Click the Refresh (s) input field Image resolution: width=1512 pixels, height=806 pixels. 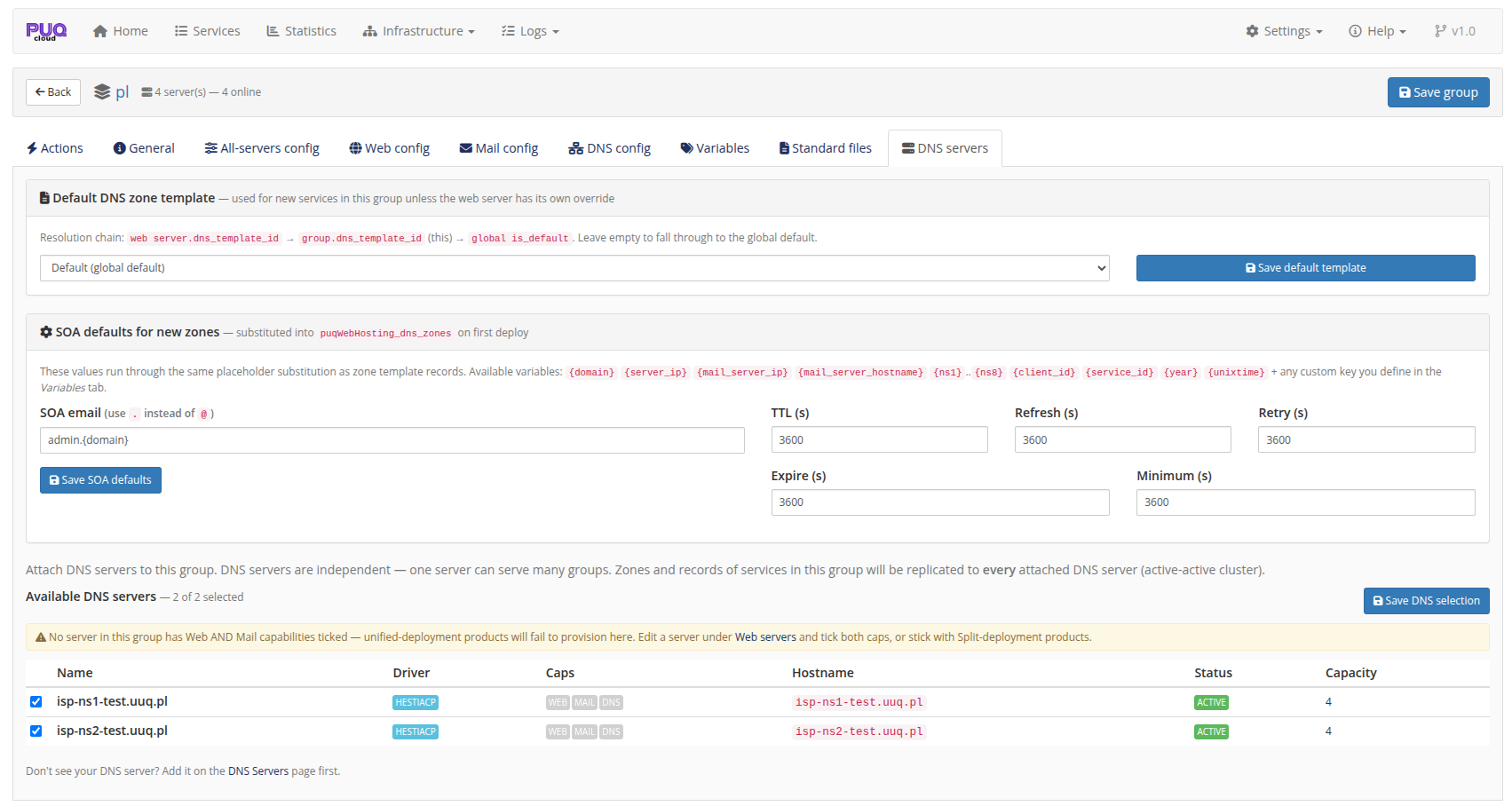[1123, 440]
